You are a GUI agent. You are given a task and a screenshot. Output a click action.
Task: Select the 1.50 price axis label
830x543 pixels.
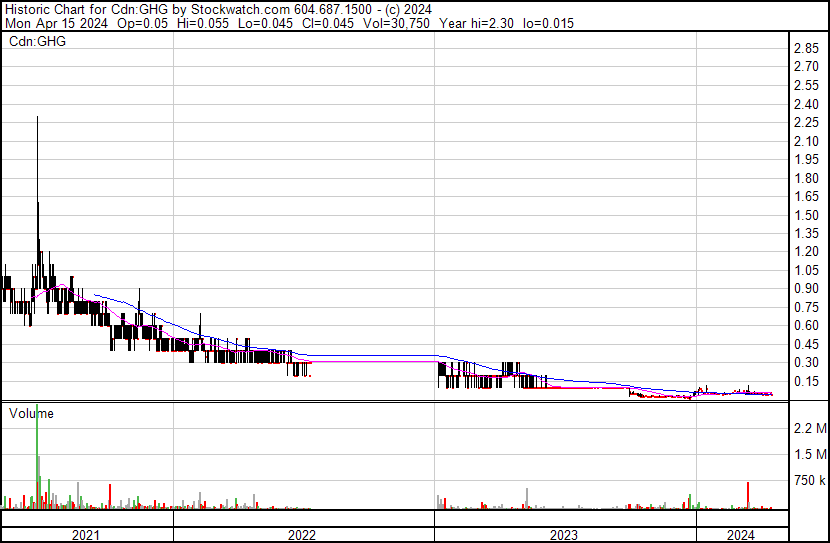click(806, 216)
